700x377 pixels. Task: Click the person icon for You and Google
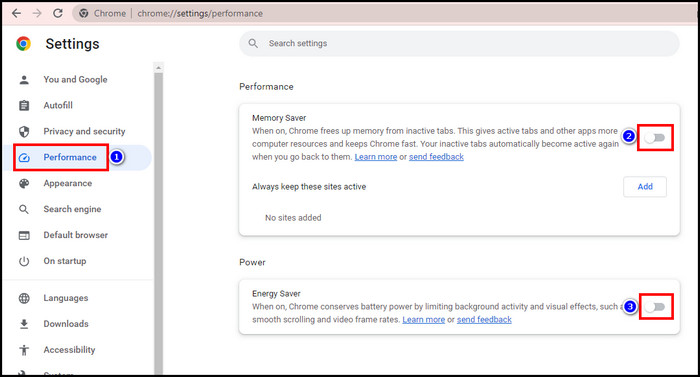point(24,80)
